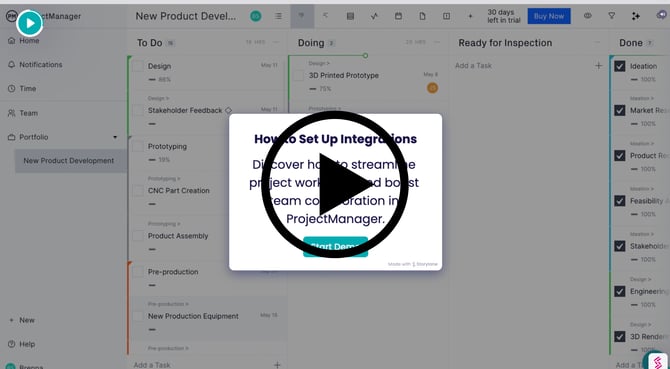Viewport: 670px width, 369px height.
Task: Check the 3D Printed Prototype checkbox
Action: pos(299,76)
